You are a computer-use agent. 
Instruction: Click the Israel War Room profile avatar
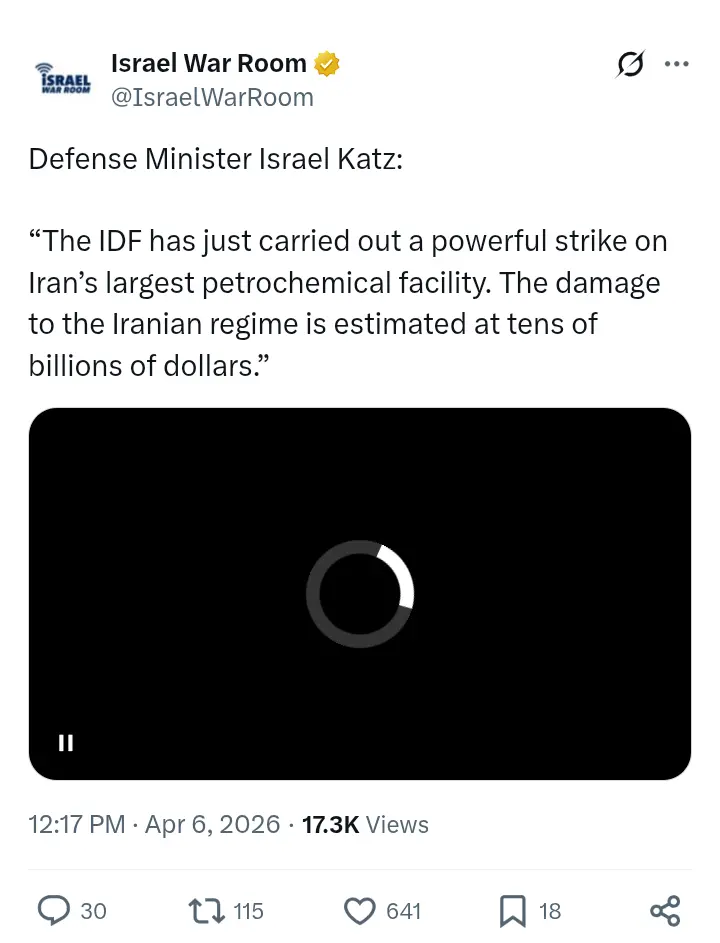[x=63, y=78]
